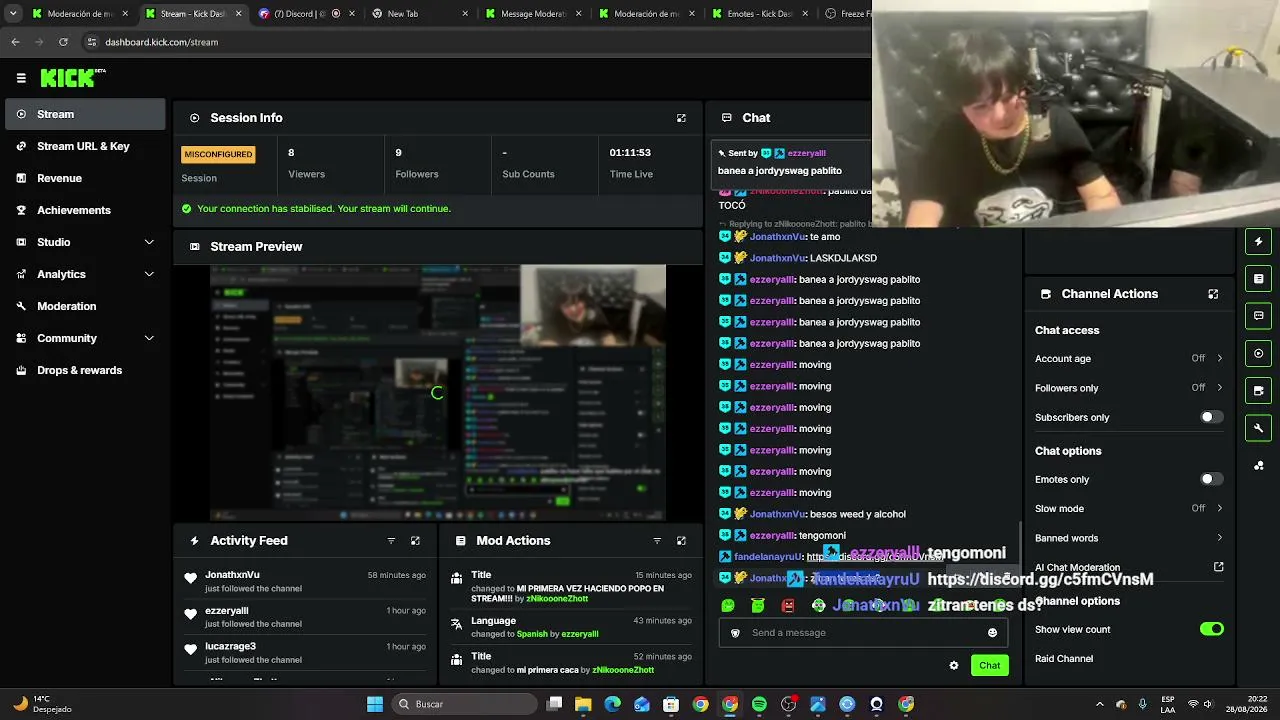Viewport: 1280px width, 720px height.
Task: Open Slow mode options chevron
Action: [x=1219, y=508]
